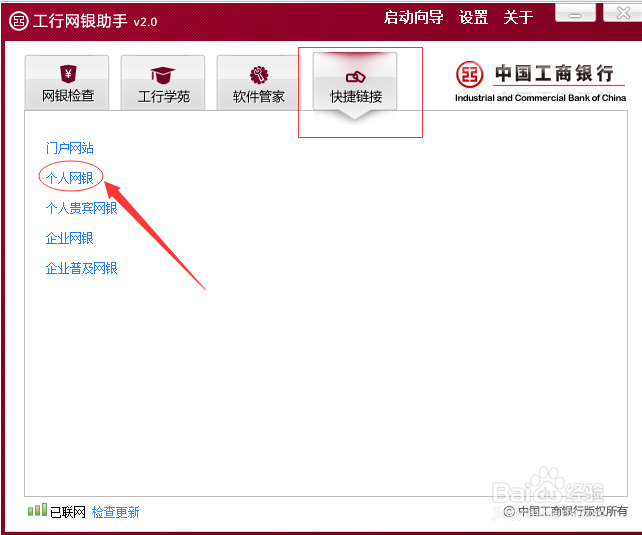Viewport: 642px width, 535px height.
Task: Click the 工行网银助手 v2.0 title text
Action: click(x=95, y=21)
